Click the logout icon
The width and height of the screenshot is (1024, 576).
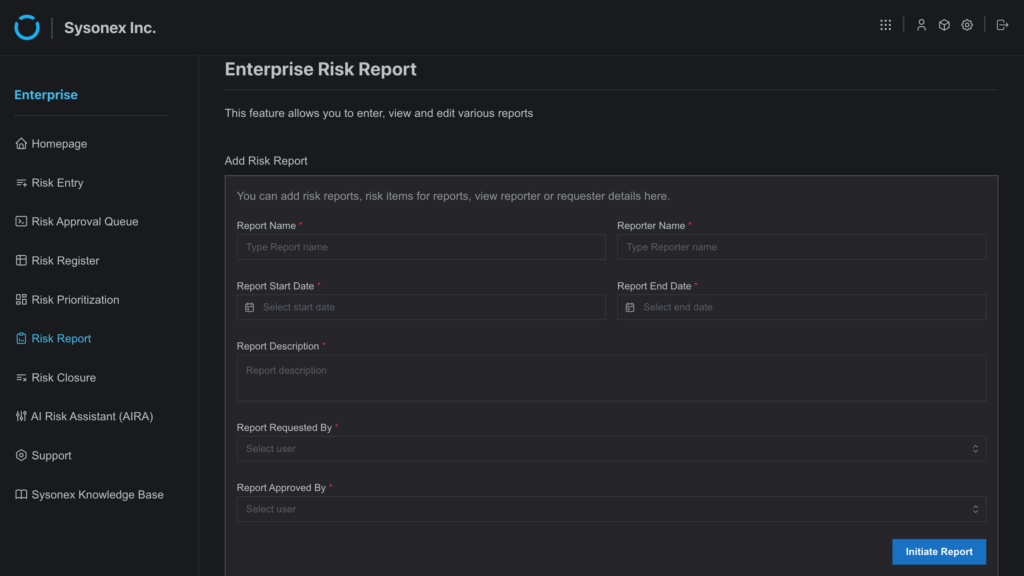pyautogui.click(x=1002, y=25)
